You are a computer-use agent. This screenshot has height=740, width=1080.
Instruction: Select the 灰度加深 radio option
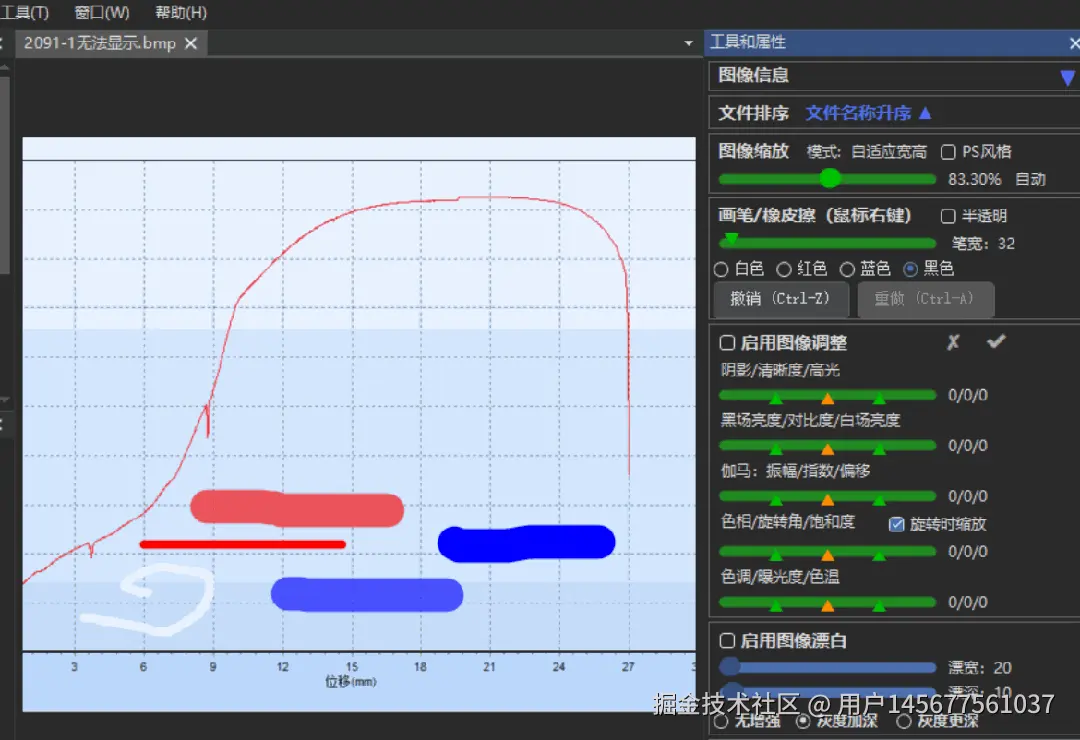click(803, 721)
